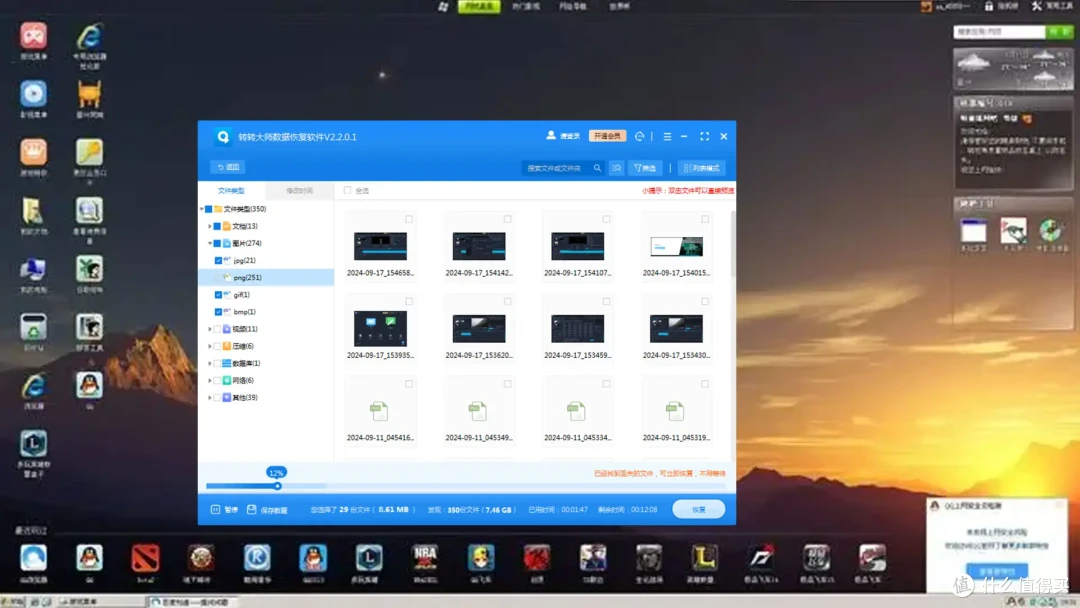Viewport: 1080px width, 608px height.
Task: Tick checkbox on thumbnail 2024-09-17_154658
Action: [x=409, y=219]
